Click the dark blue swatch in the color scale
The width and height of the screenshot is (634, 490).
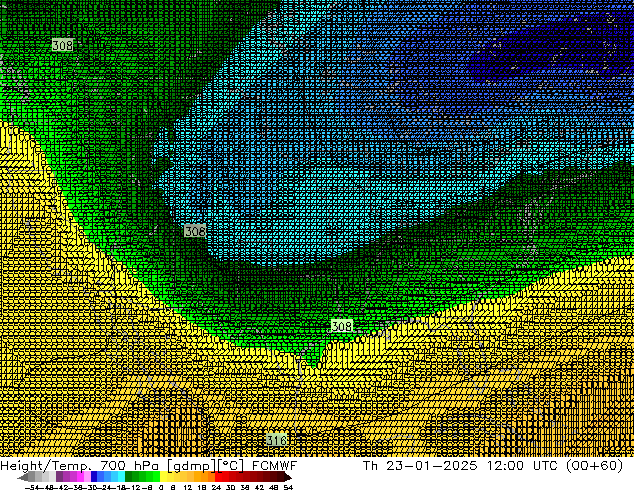coord(94,477)
